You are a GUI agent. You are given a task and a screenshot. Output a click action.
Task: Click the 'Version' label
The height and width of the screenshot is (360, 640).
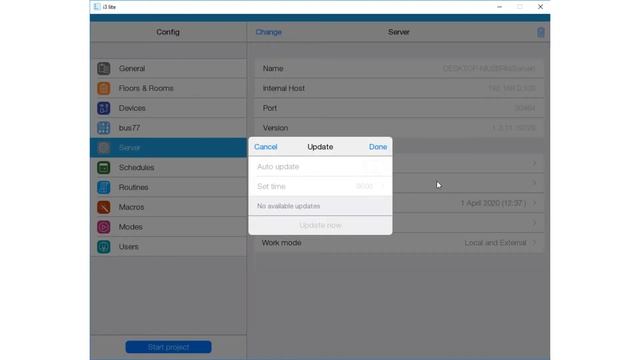[276, 128]
